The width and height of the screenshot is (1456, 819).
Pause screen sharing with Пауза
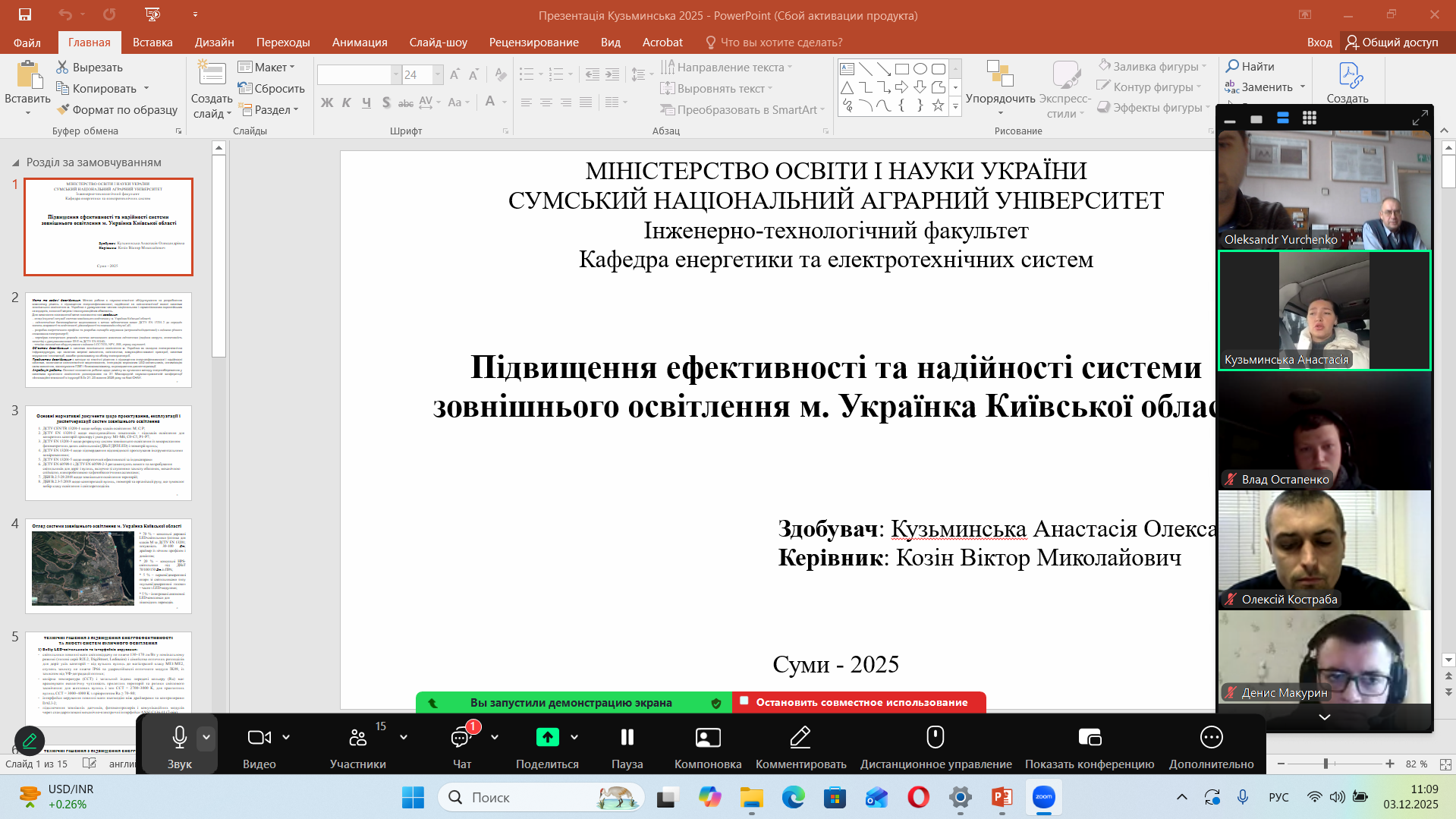tap(627, 738)
